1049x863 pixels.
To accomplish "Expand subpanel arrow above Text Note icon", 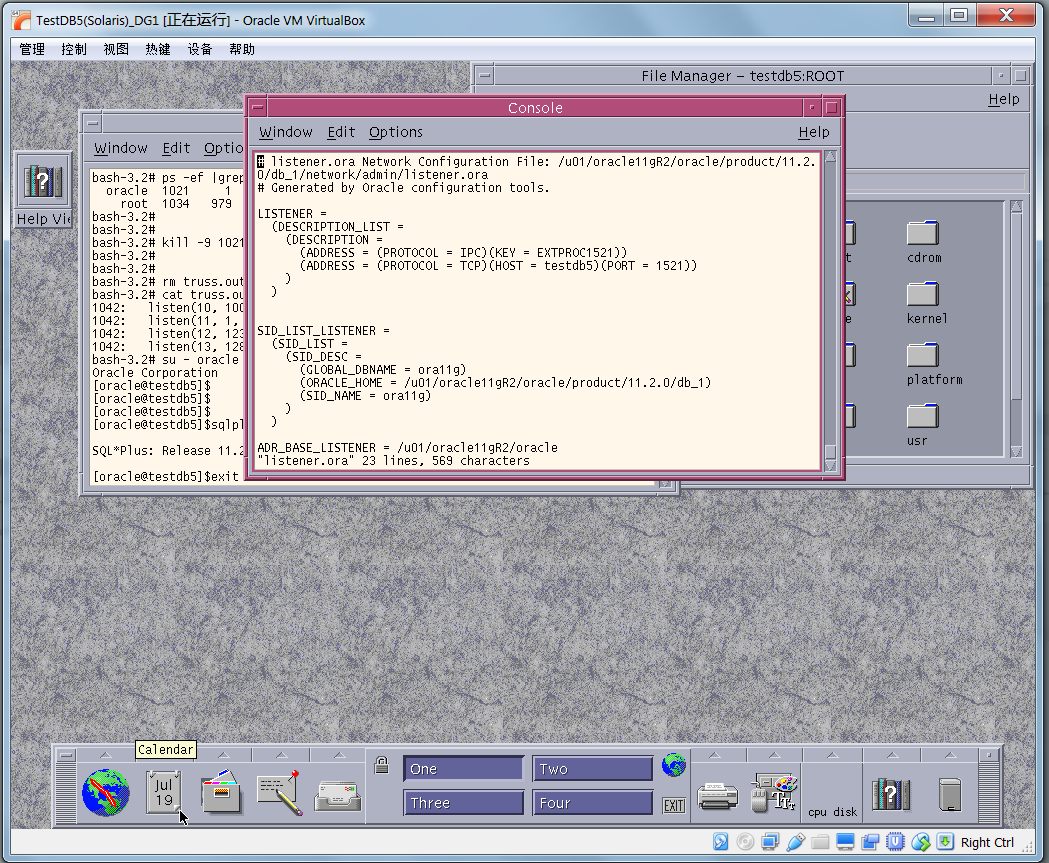I will click(x=282, y=755).
